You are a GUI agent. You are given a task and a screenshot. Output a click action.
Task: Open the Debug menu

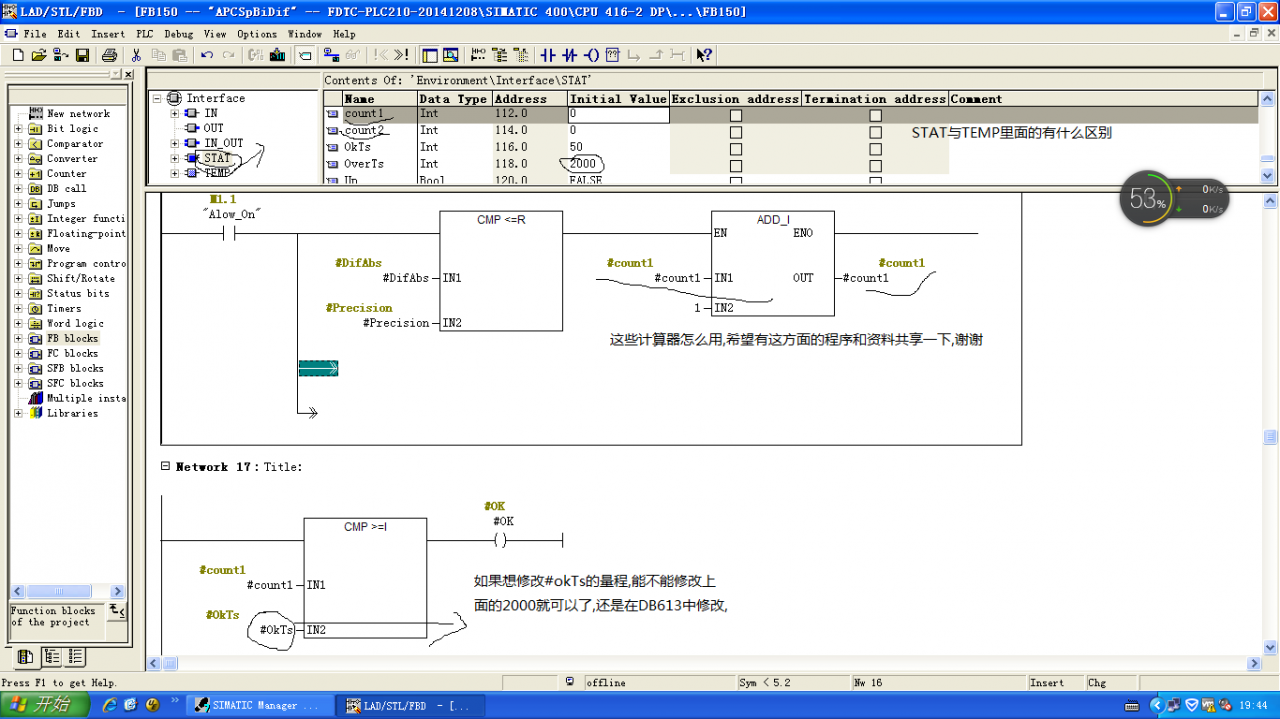[x=179, y=34]
